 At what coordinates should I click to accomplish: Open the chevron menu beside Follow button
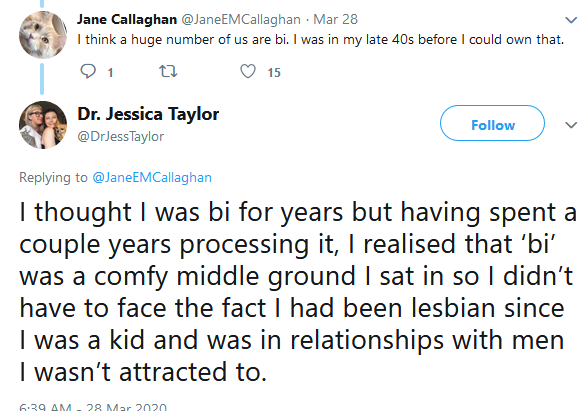click(x=571, y=125)
